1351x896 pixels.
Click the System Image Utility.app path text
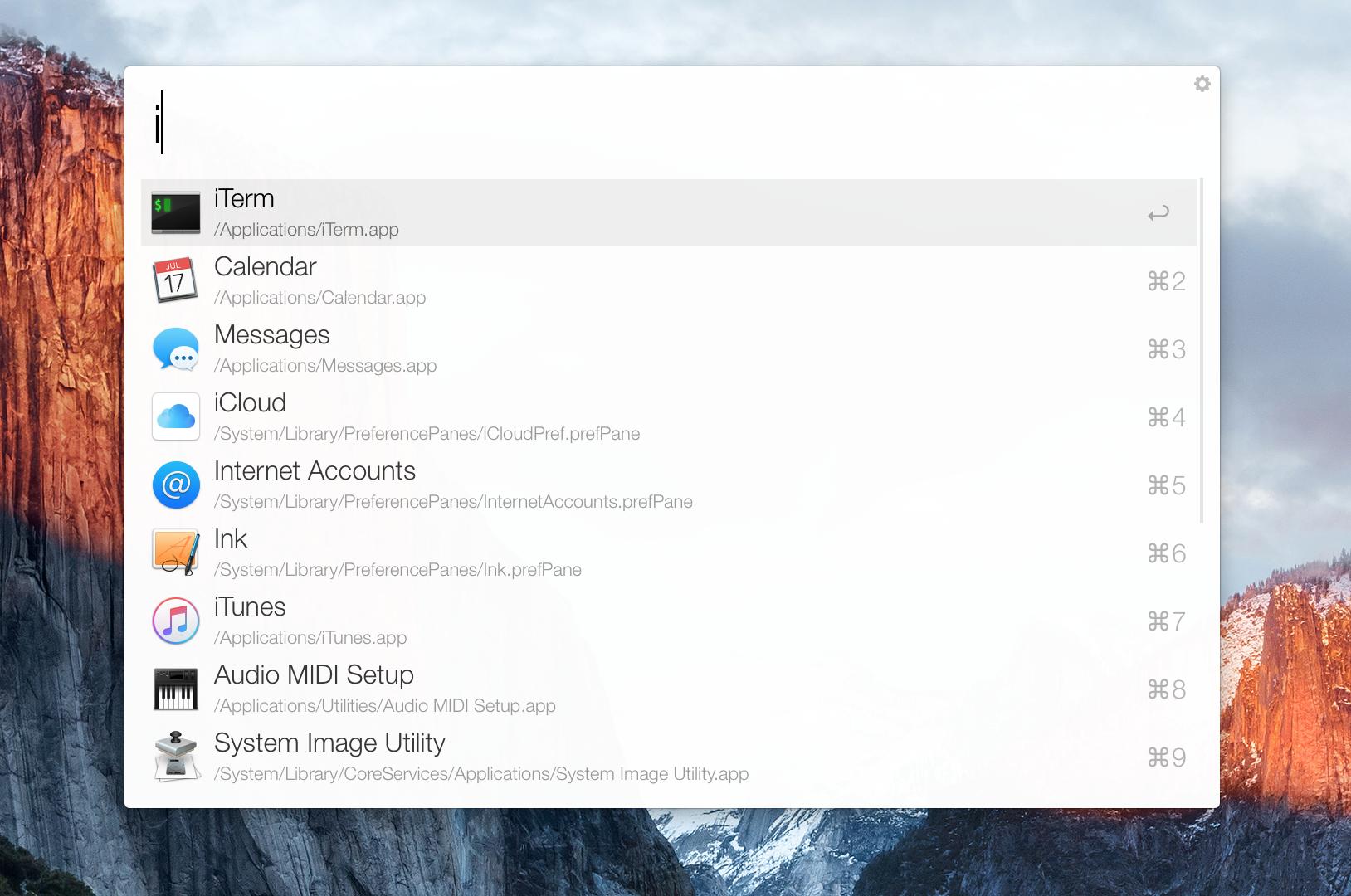coord(481,774)
